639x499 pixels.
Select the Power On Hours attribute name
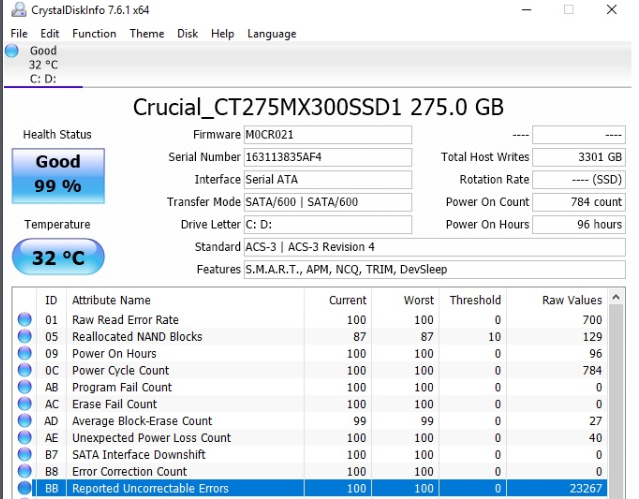coord(114,353)
